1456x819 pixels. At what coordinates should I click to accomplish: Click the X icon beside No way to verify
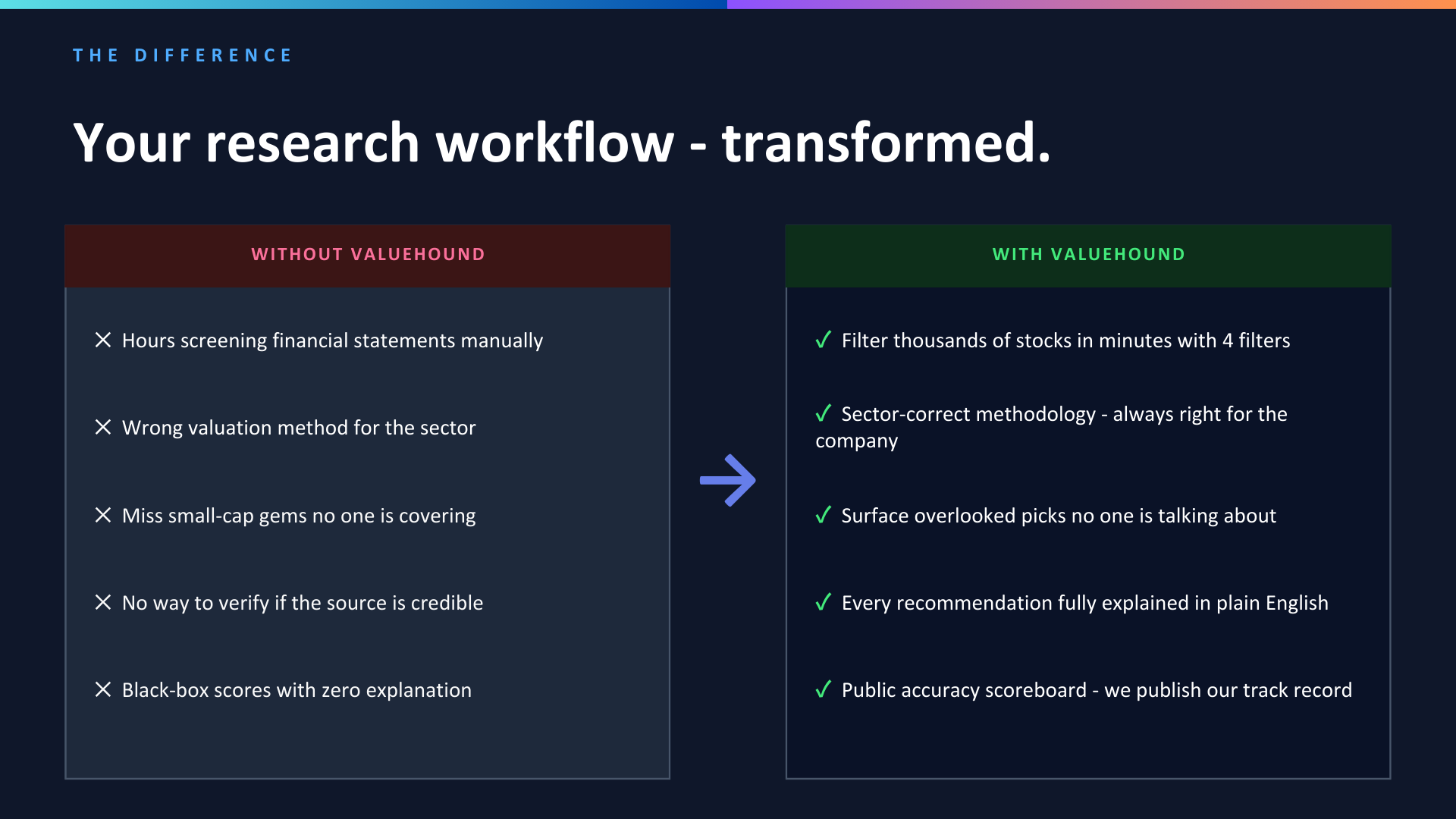[x=103, y=602]
